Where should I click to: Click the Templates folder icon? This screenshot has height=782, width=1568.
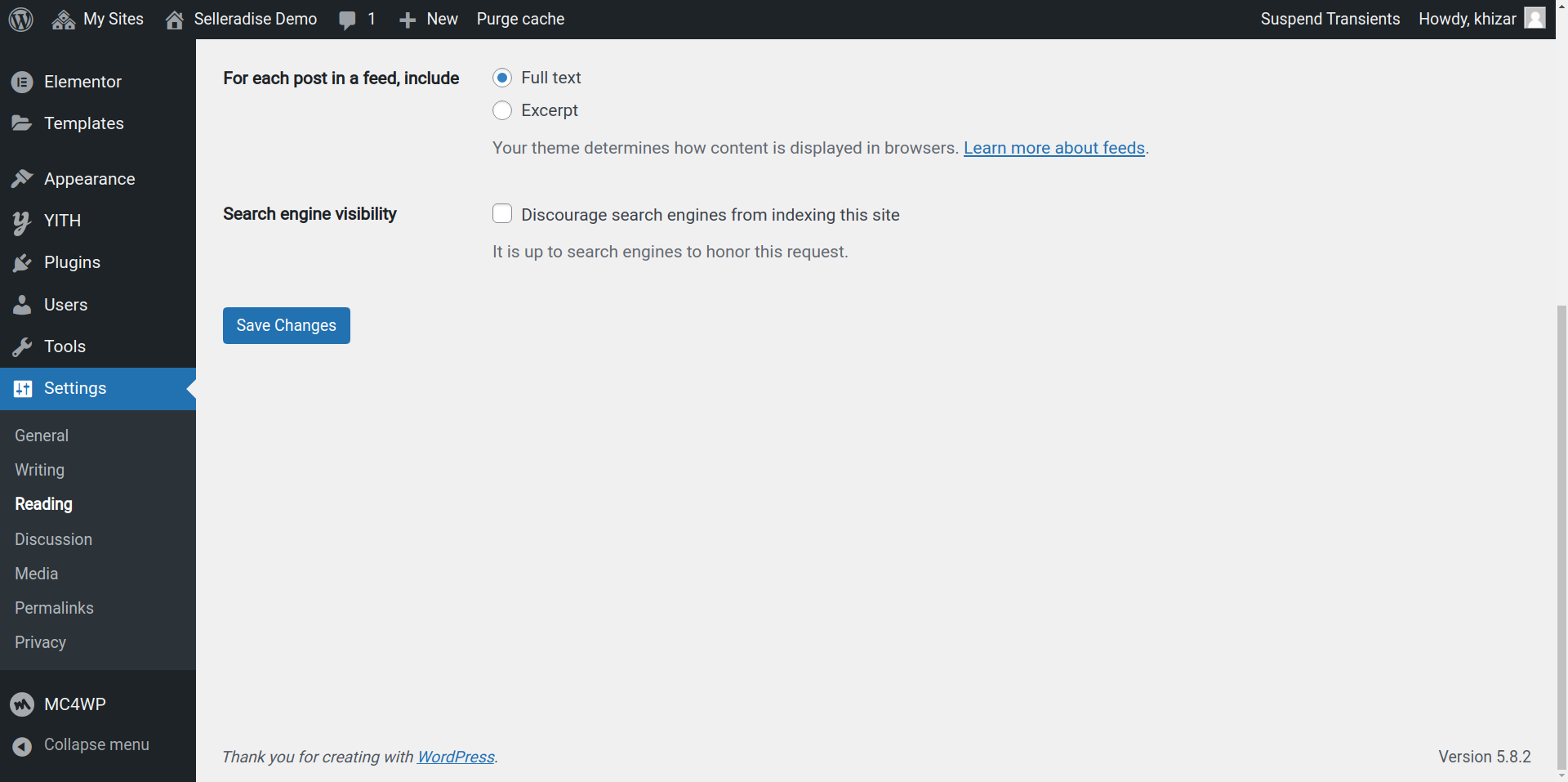(x=22, y=123)
